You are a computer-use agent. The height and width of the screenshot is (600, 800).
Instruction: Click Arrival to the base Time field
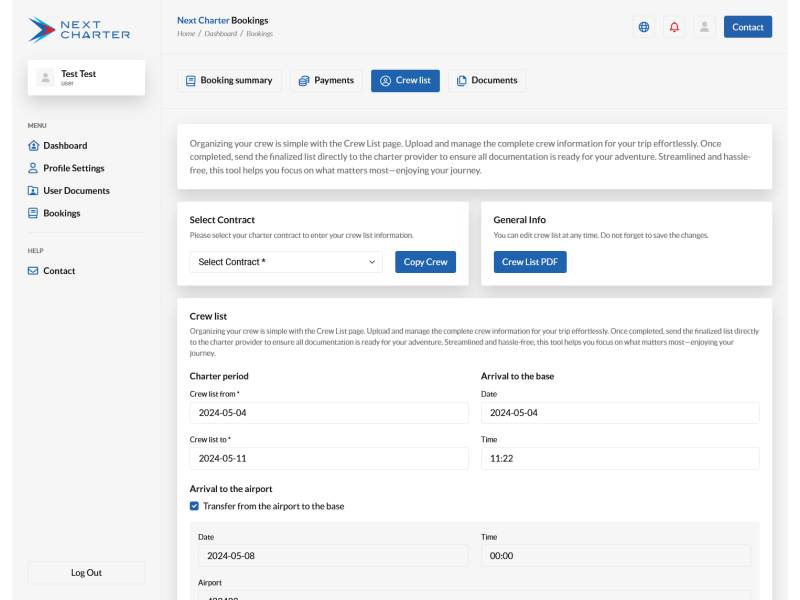[x=620, y=458]
